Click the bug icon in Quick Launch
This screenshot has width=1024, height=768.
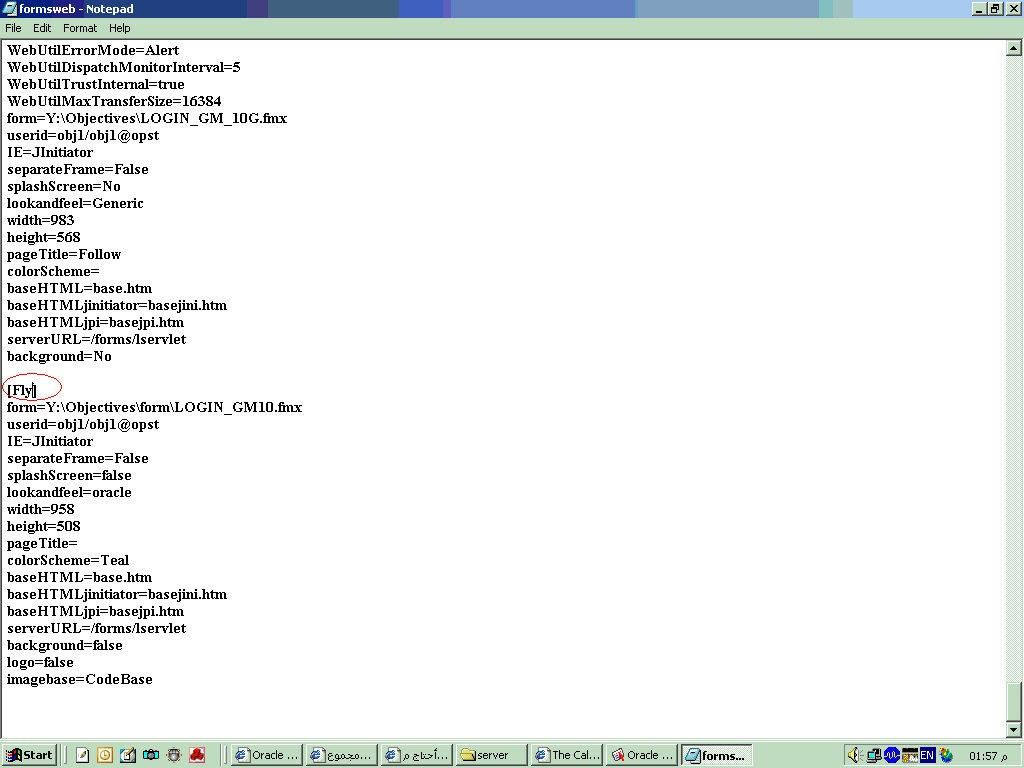pyautogui.click(x=174, y=755)
